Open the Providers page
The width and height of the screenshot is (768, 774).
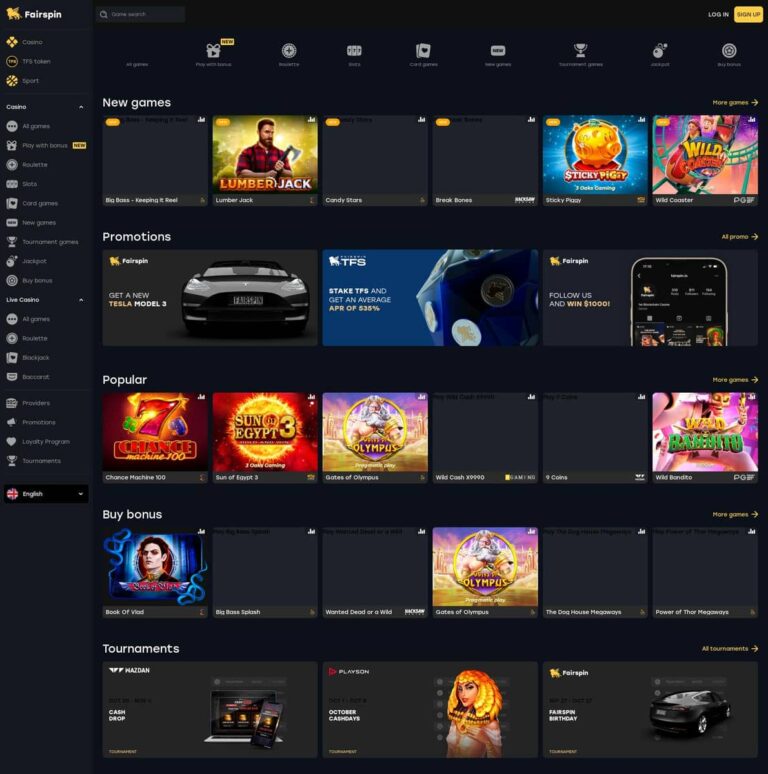point(29,403)
